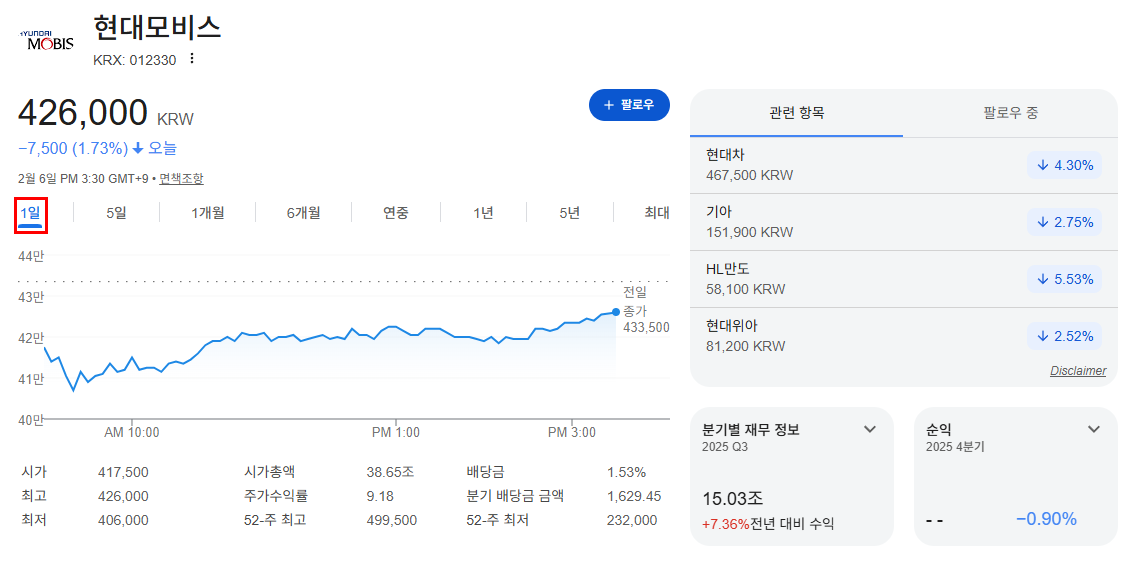
Task: Click the 5.53% change badge for HL만도
Action: (x=1065, y=279)
